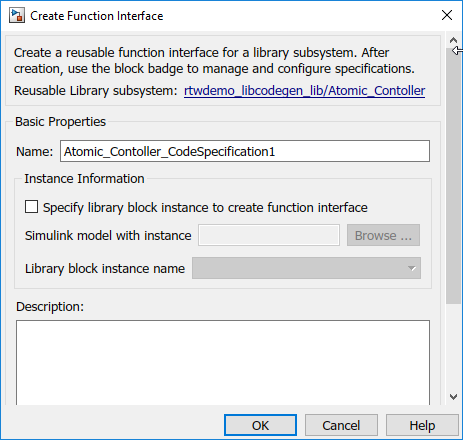
Task: Click the checkbox label about function interface
Action: (x=205, y=207)
